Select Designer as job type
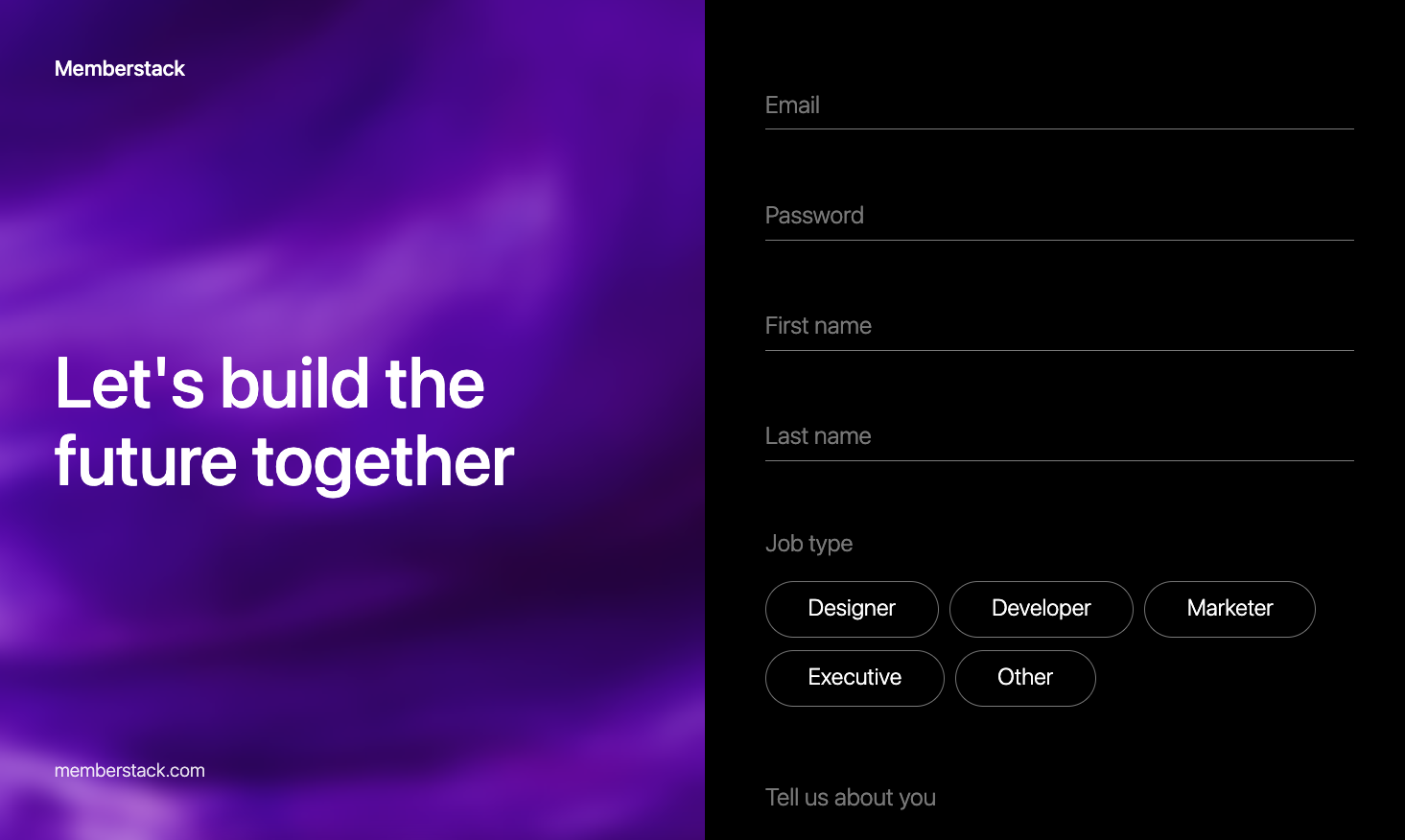 (x=852, y=608)
